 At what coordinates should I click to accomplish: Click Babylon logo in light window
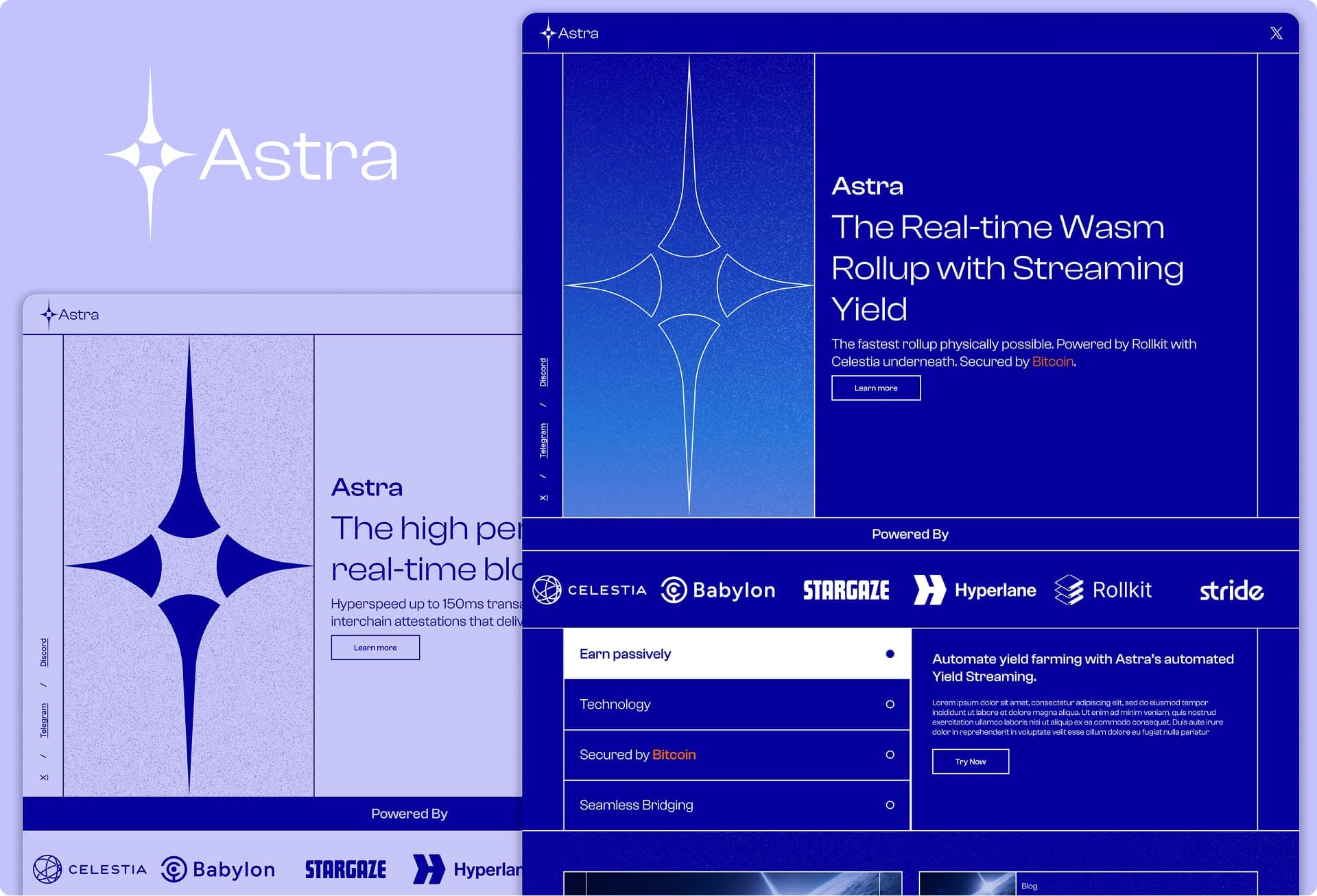tap(218, 869)
